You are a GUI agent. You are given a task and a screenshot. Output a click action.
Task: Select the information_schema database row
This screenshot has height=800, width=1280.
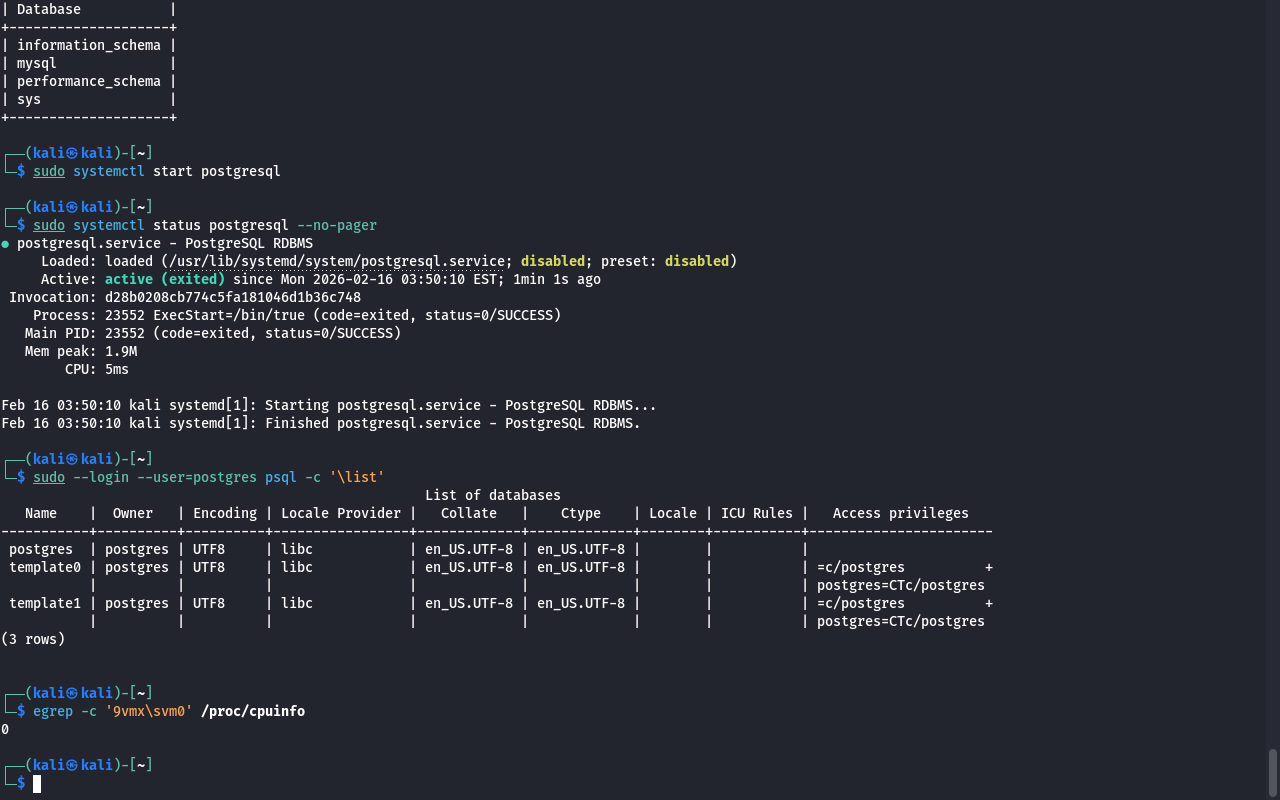click(x=88, y=45)
